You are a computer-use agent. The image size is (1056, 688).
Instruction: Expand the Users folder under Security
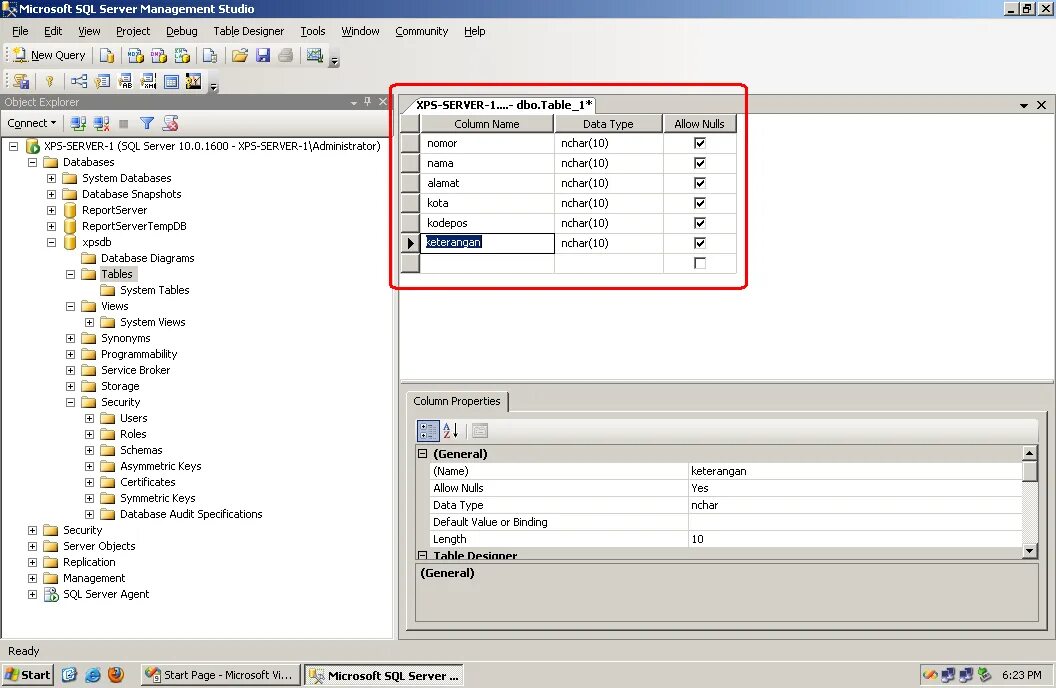[x=89, y=418]
